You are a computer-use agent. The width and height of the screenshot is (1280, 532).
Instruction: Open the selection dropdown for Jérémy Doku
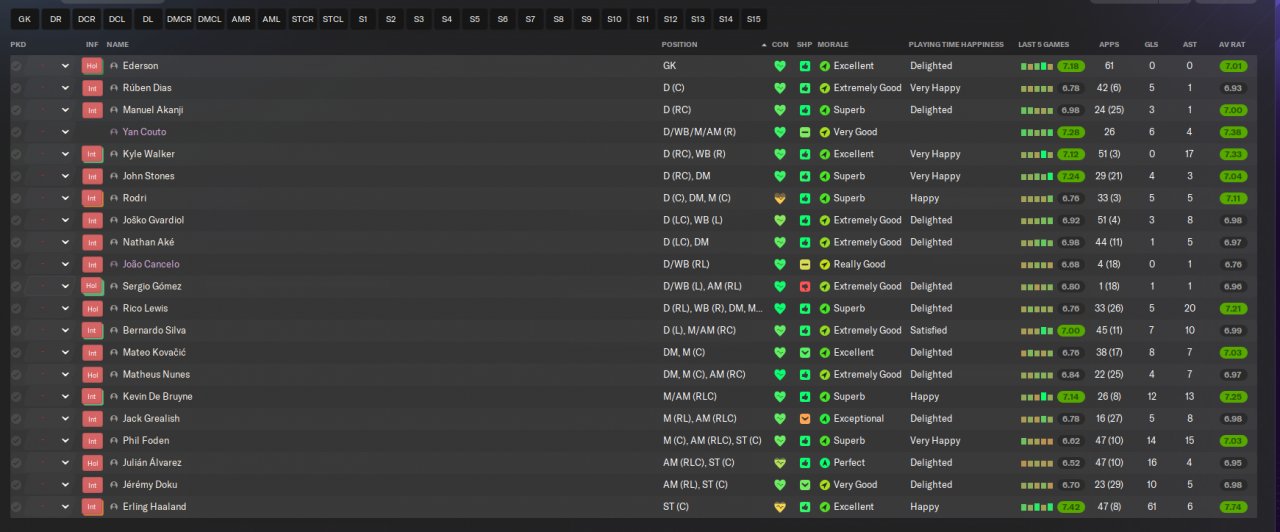coord(65,484)
